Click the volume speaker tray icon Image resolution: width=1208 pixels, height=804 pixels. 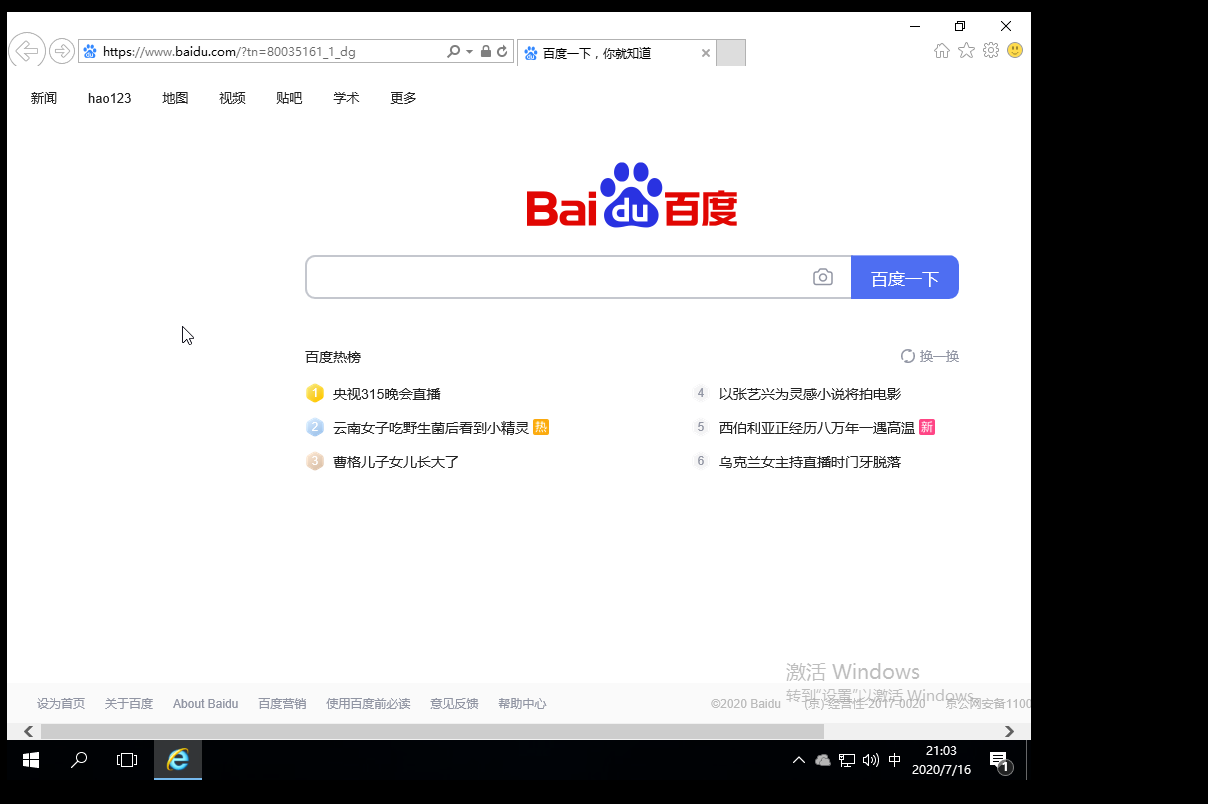point(870,760)
